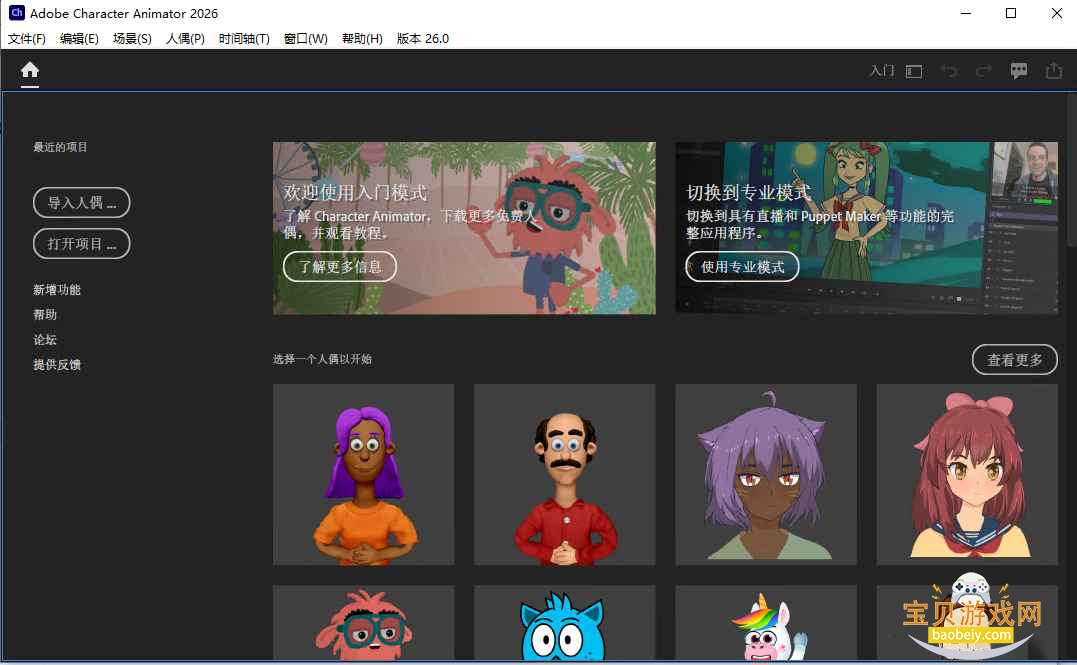
Task: Select the blue cat monster puppet
Action: pyautogui.click(x=565, y=623)
